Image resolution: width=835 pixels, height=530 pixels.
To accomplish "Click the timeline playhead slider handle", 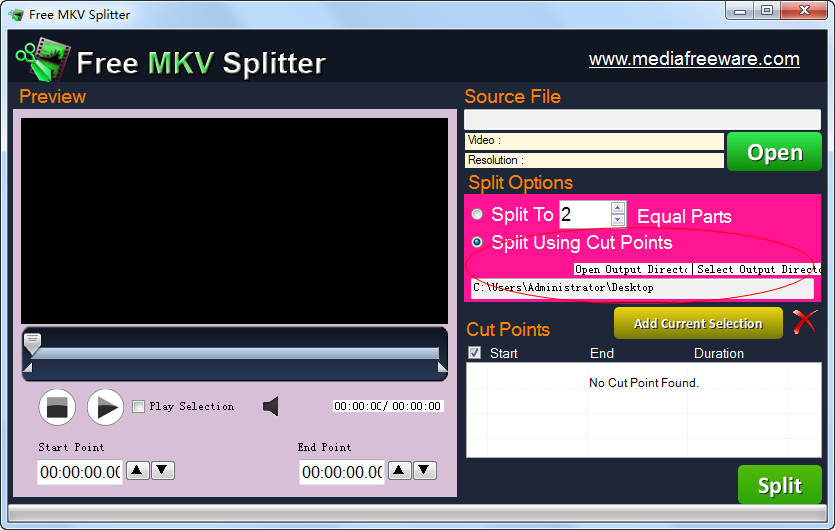I will tap(32, 344).
